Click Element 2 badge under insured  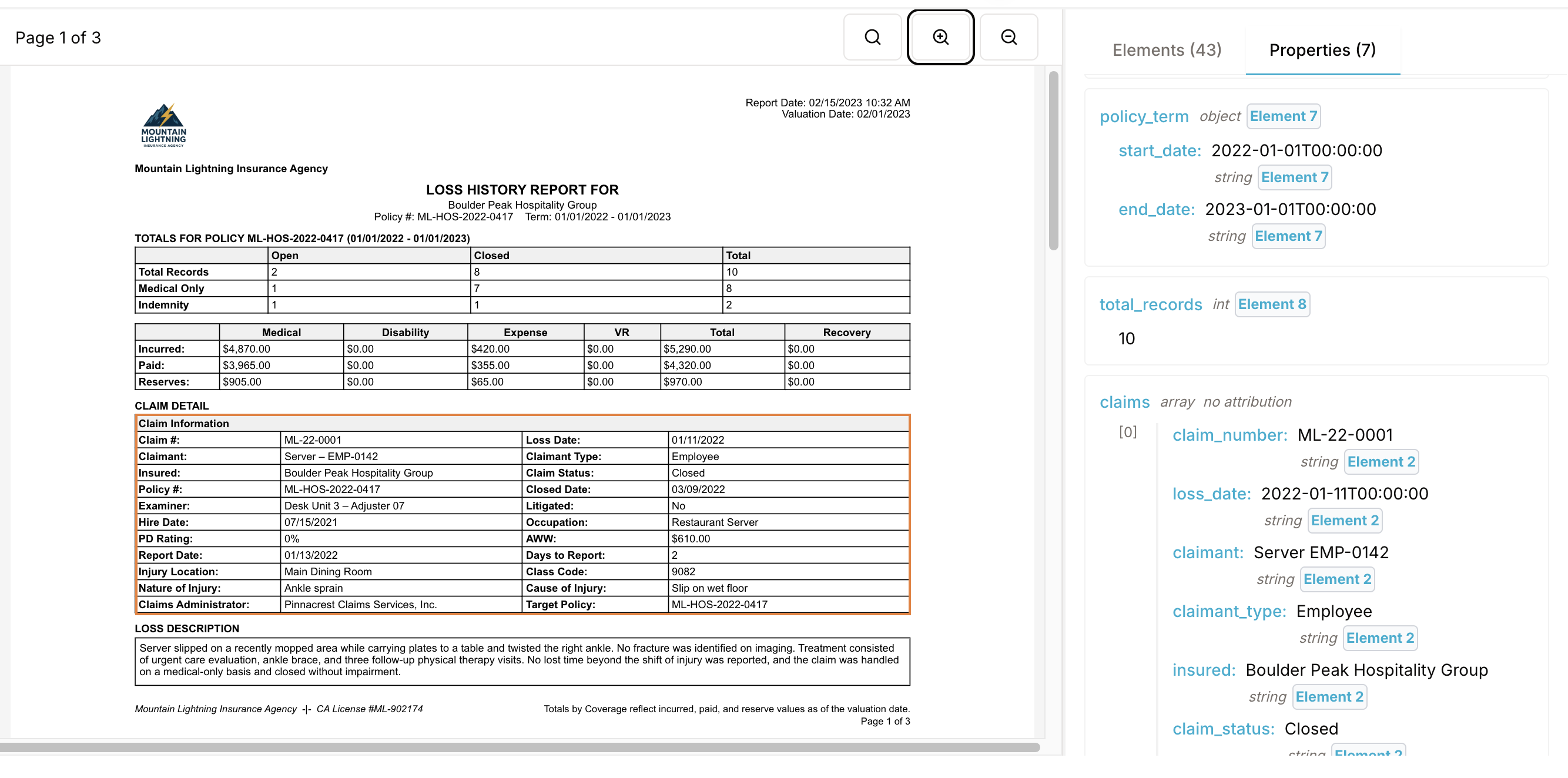click(1329, 696)
